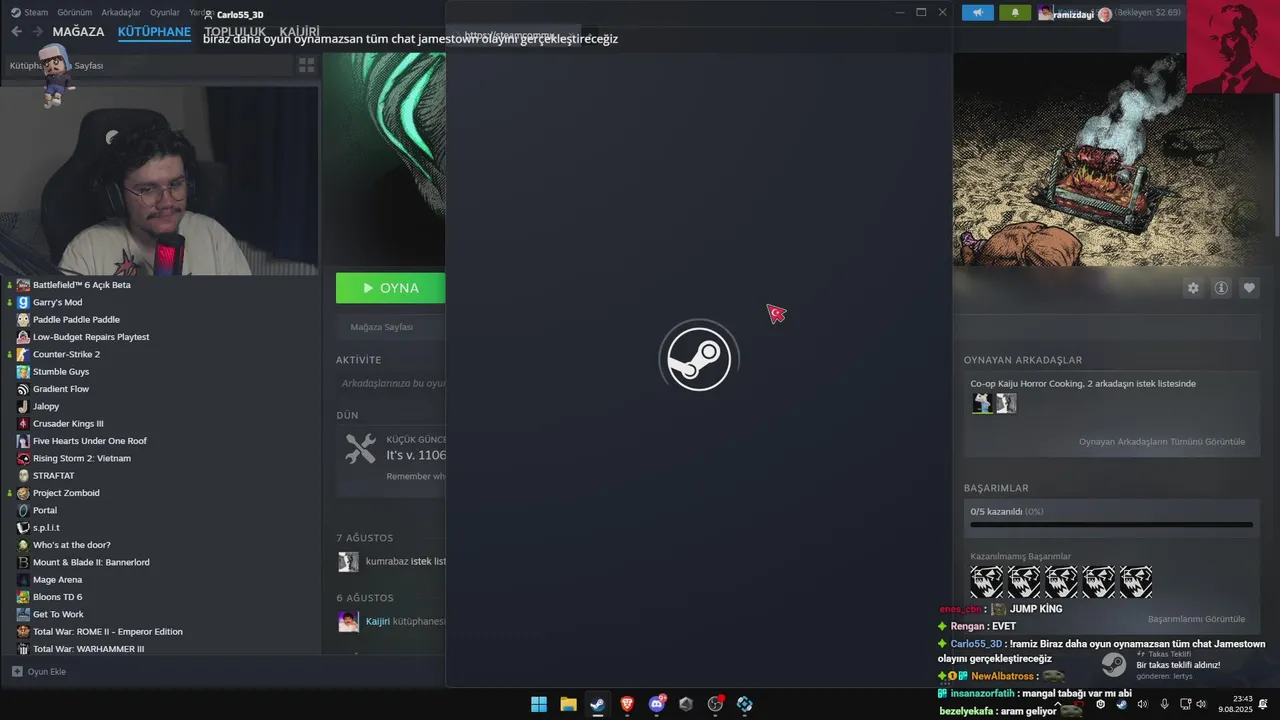This screenshot has width=1280, height=720.
Task: Click Başarımlarını Görüntüle link
Action: coord(1196,619)
